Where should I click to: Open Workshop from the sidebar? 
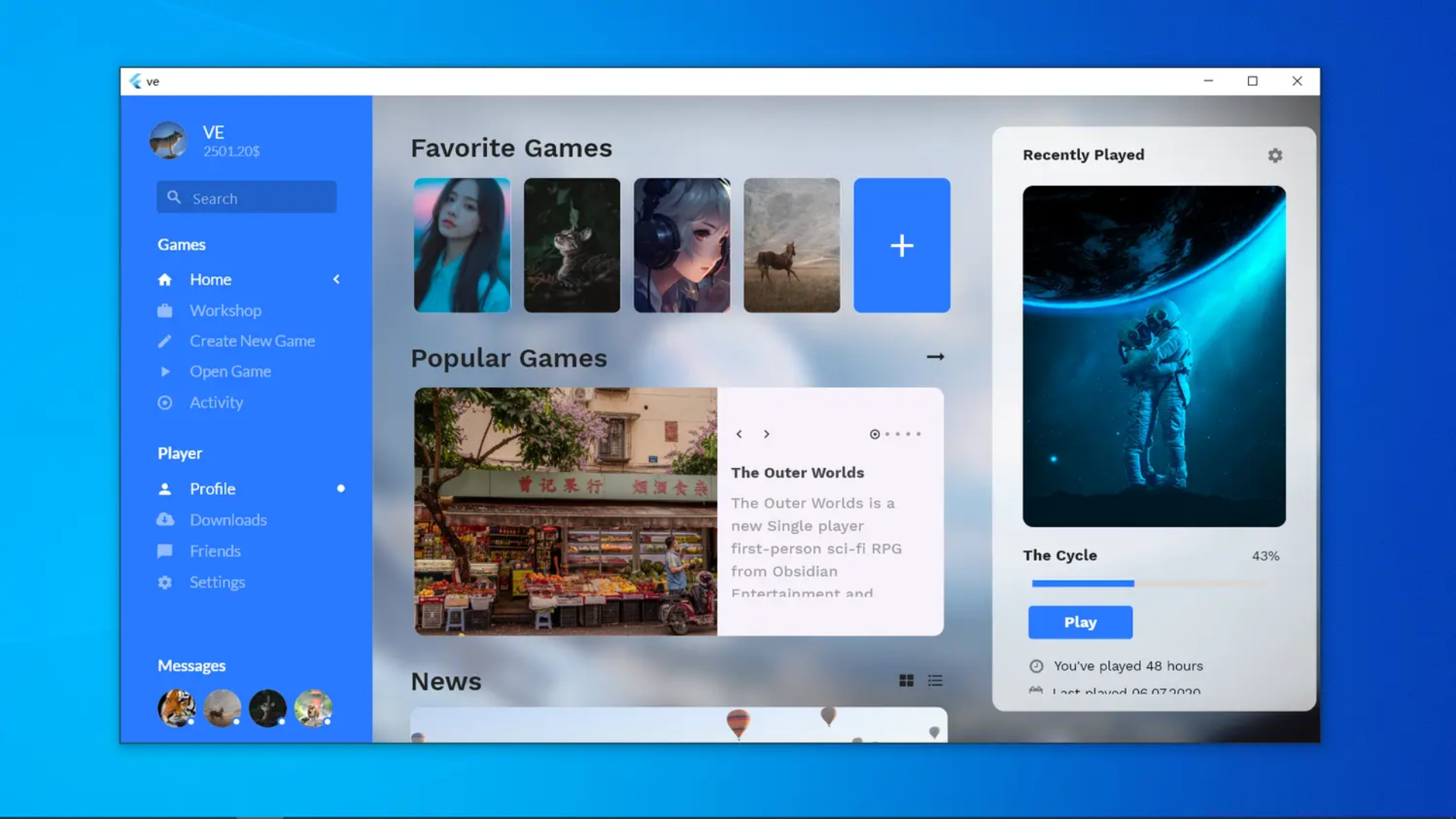pos(225,311)
